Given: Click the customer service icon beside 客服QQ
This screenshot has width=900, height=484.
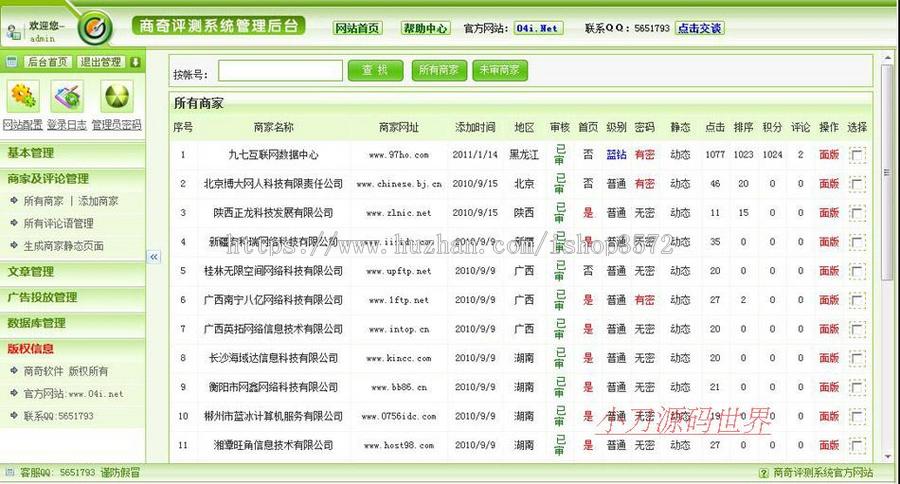Looking at the screenshot, I should pos(10,473).
